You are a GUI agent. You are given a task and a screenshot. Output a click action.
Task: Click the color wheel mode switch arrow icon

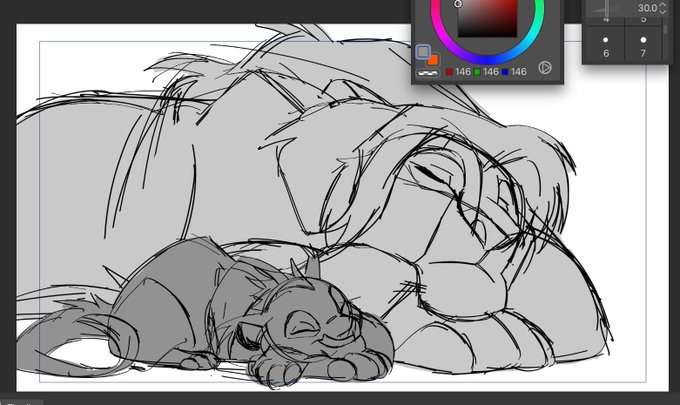pyautogui.click(x=545, y=68)
